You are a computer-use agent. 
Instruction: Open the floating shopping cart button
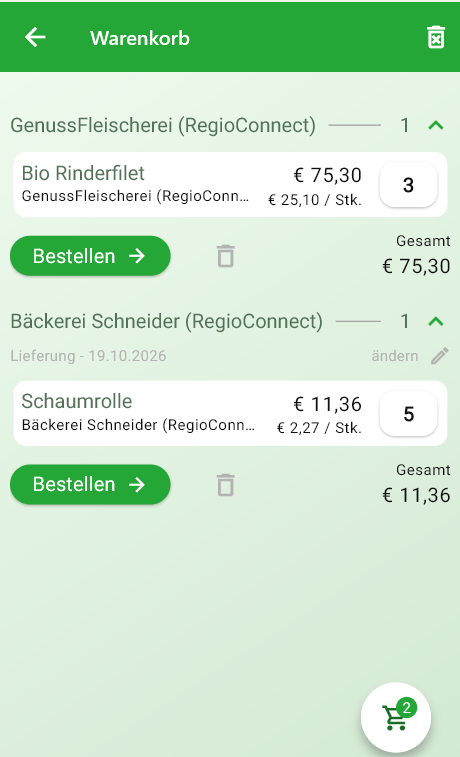[x=396, y=717]
